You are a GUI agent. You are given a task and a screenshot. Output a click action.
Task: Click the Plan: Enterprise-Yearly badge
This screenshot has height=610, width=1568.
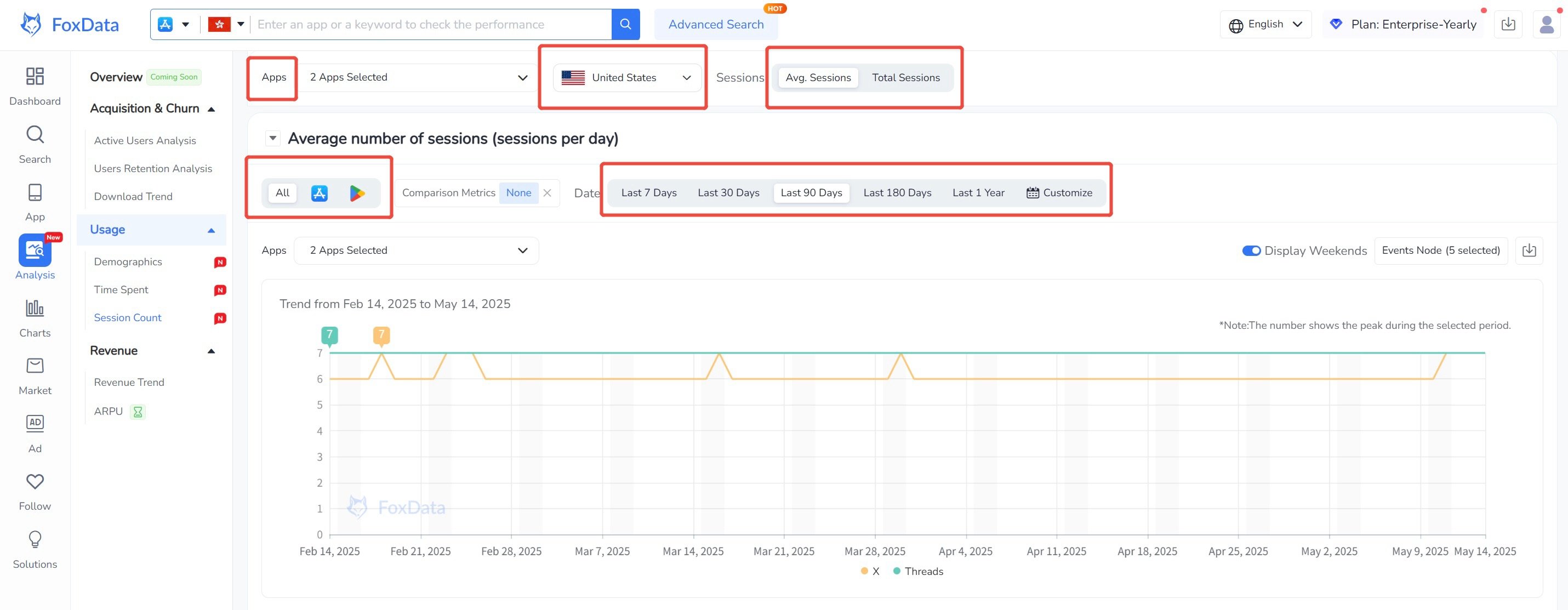(x=1404, y=24)
